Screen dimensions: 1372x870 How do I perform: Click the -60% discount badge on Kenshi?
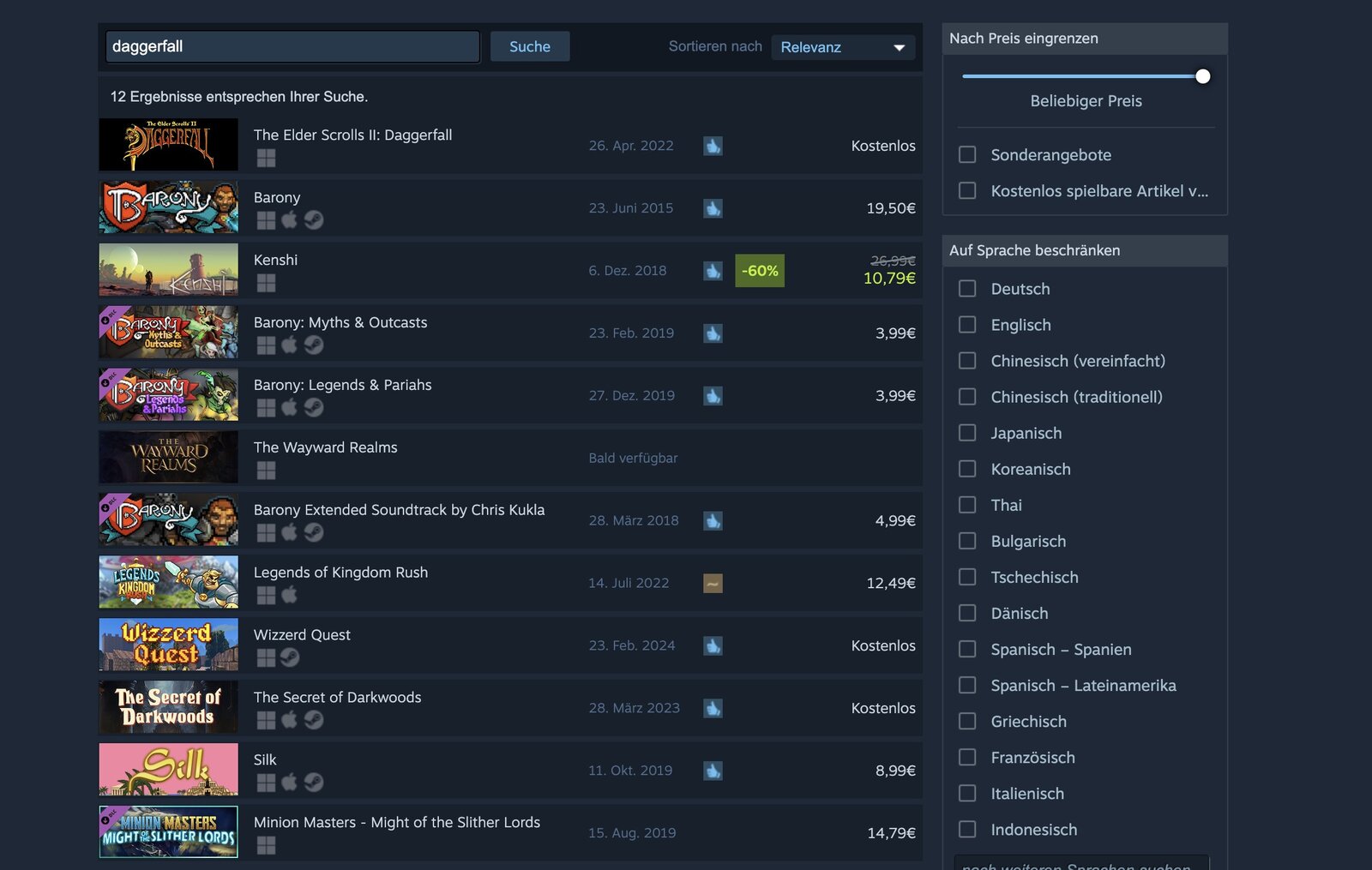click(760, 271)
